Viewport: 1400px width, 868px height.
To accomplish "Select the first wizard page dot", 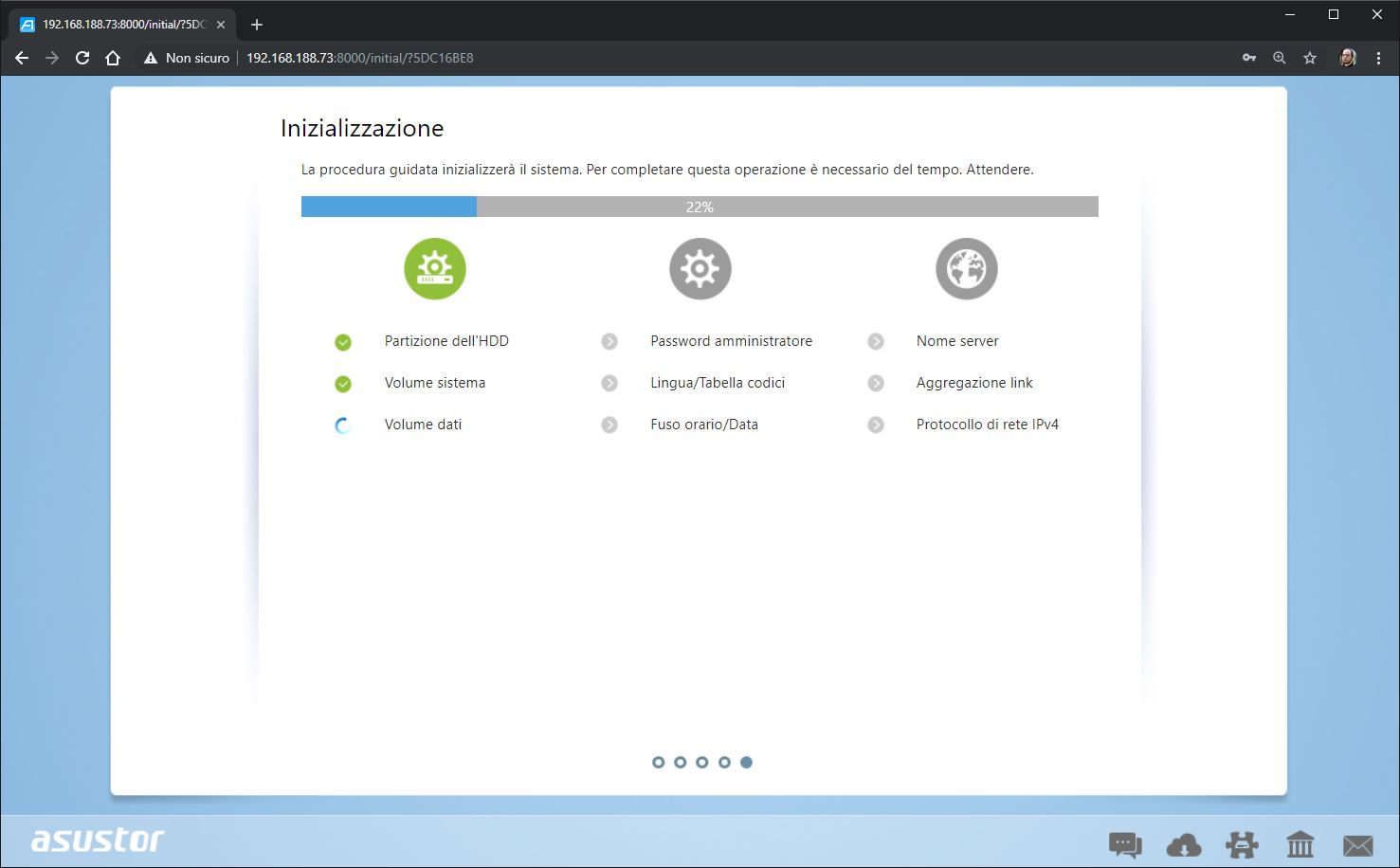I will 659,762.
